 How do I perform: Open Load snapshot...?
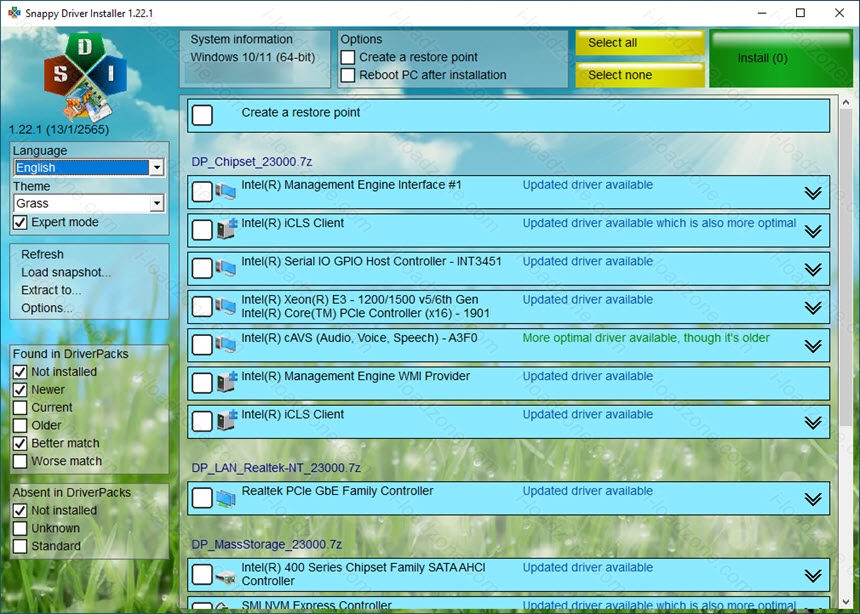tap(66, 272)
